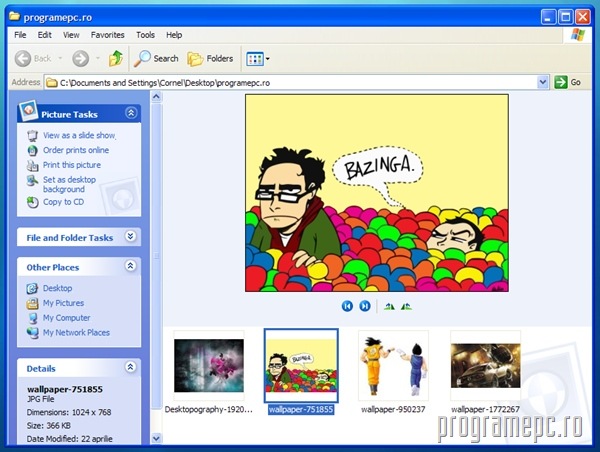Click the slide show icon
The height and width of the screenshot is (452, 600).
[x=33, y=135]
